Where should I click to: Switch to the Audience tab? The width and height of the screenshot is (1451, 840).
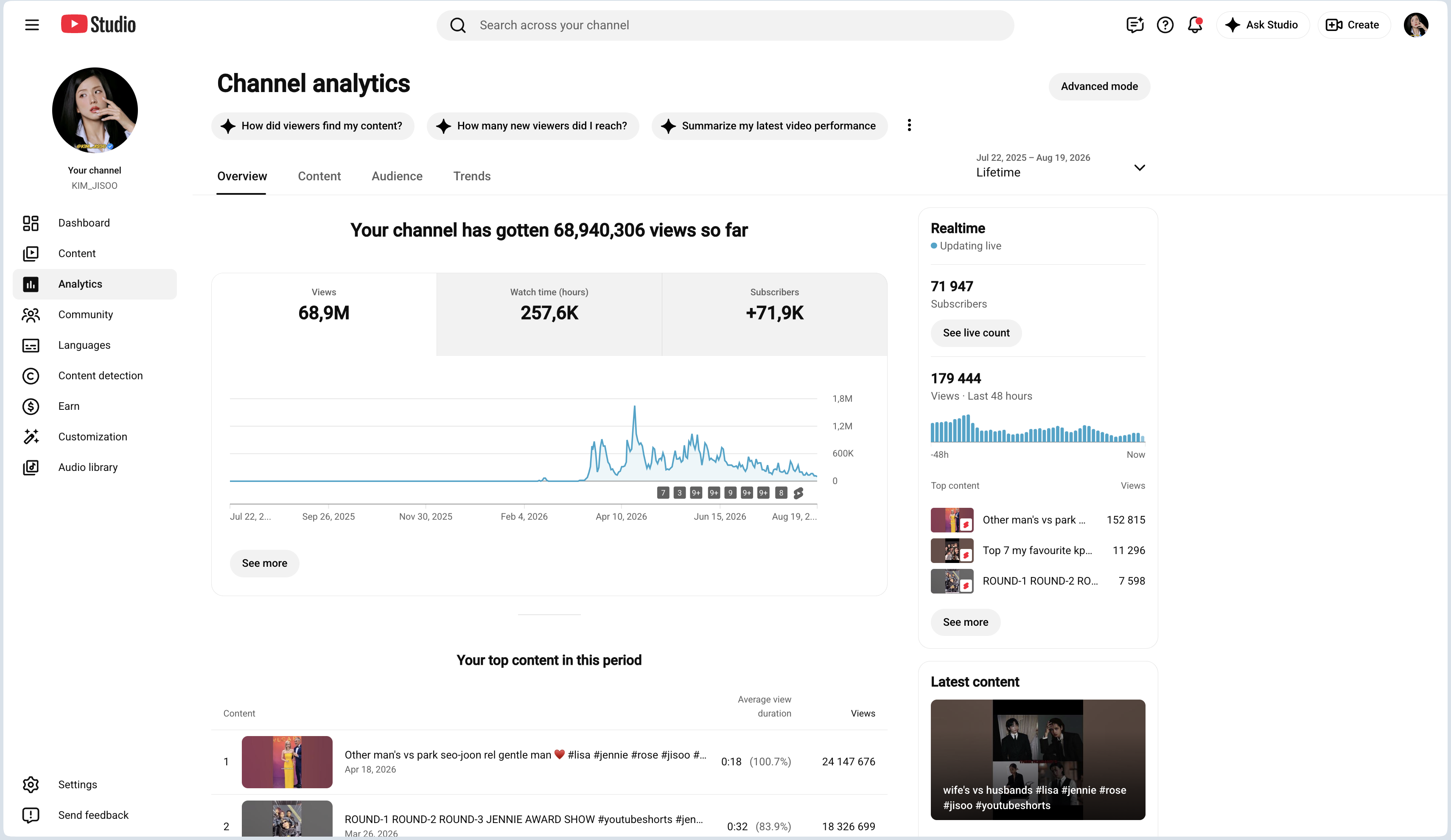click(x=397, y=176)
